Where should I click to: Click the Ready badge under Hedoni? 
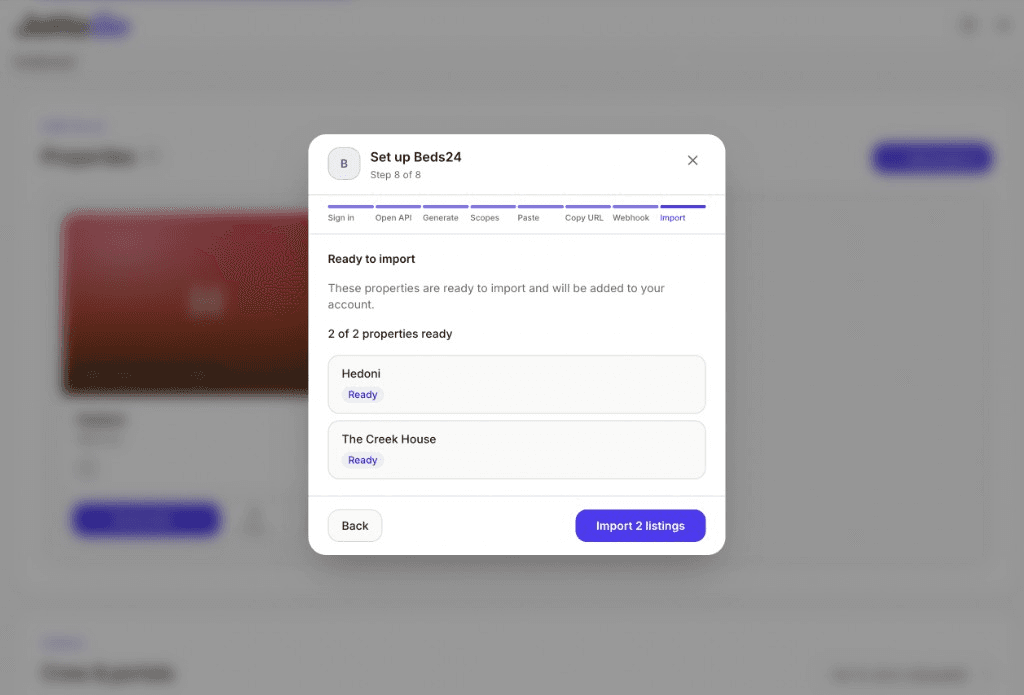pyautogui.click(x=362, y=395)
